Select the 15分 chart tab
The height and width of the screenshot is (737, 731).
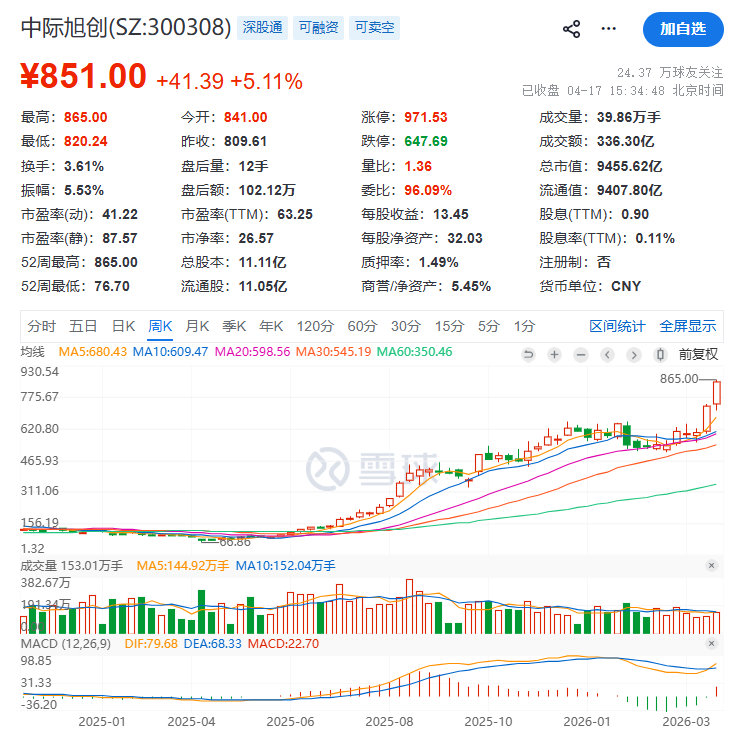[449, 326]
